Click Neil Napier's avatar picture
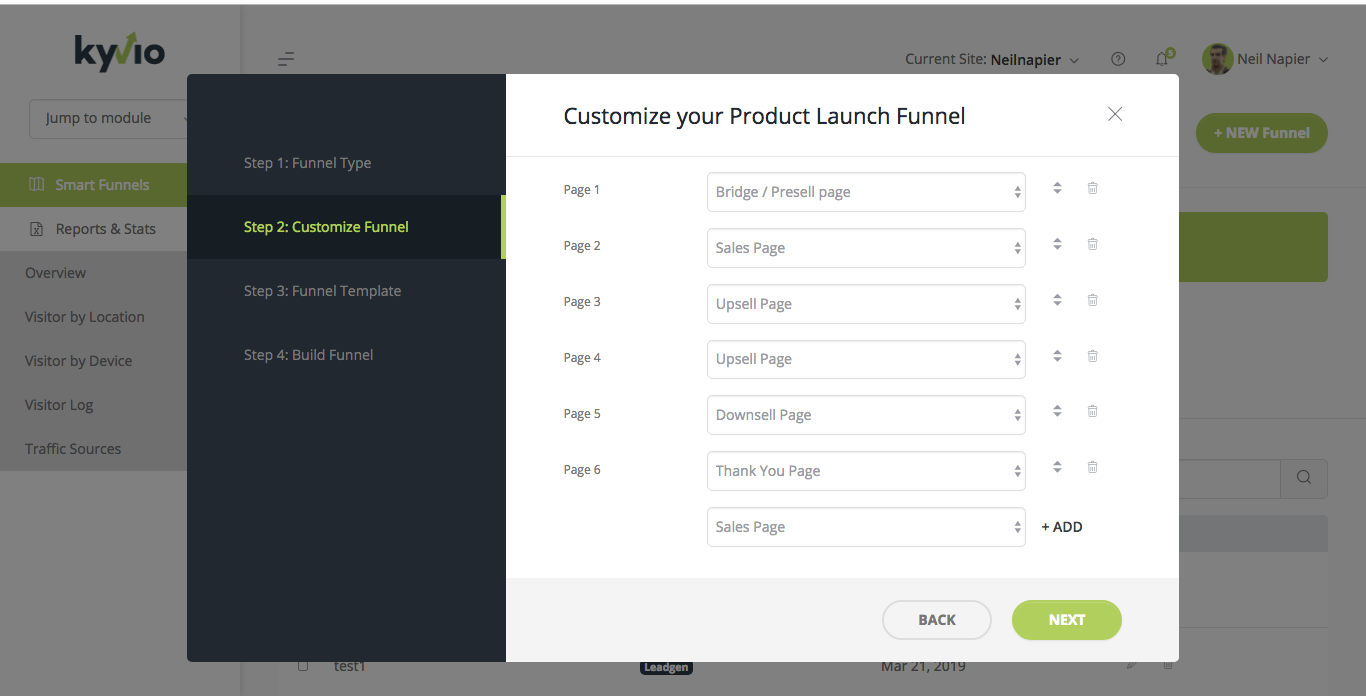The image size is (1366, 696). pos(1217,59)
